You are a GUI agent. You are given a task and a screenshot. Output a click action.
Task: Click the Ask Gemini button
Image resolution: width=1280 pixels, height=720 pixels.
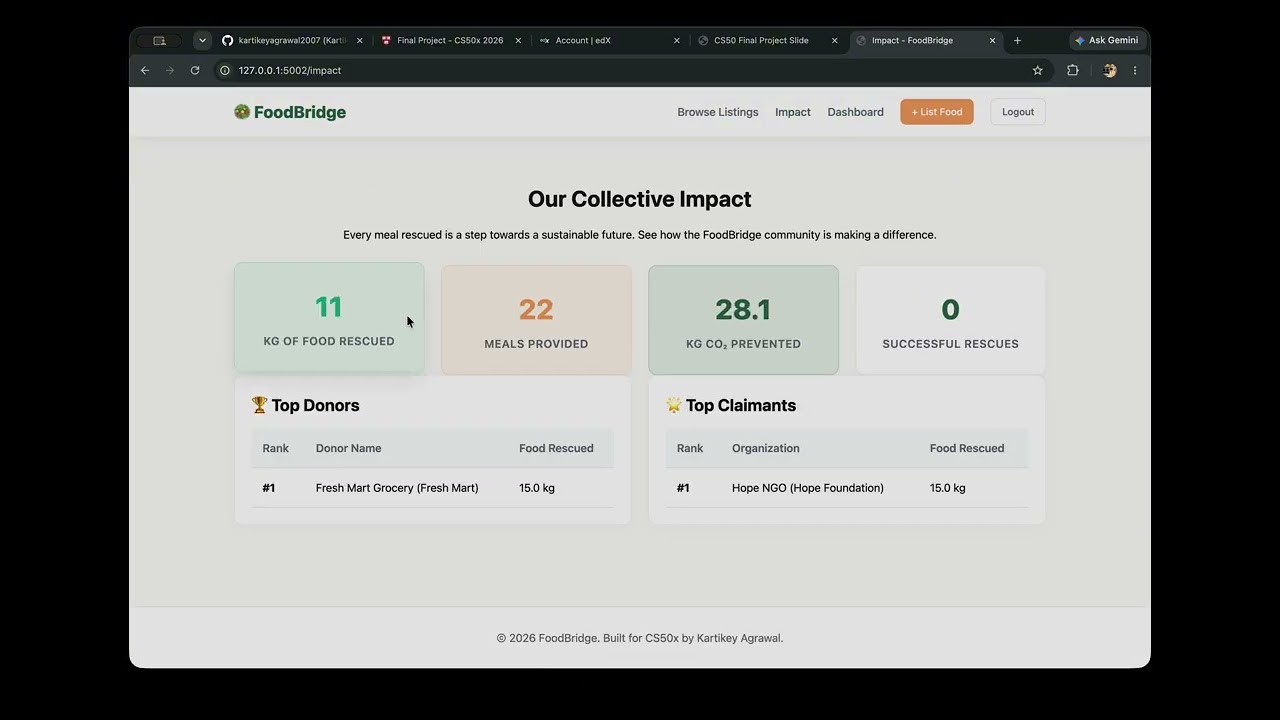(1106, 40)
